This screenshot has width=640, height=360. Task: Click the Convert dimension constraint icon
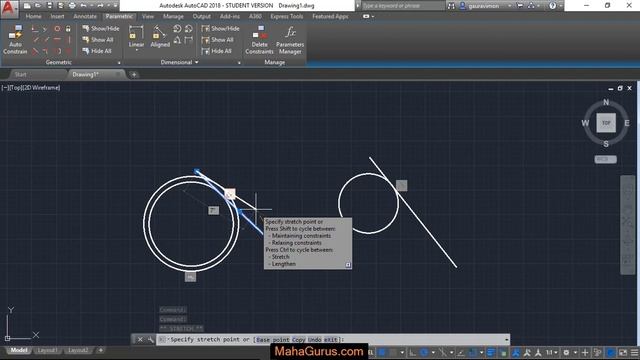coord(188,40)
